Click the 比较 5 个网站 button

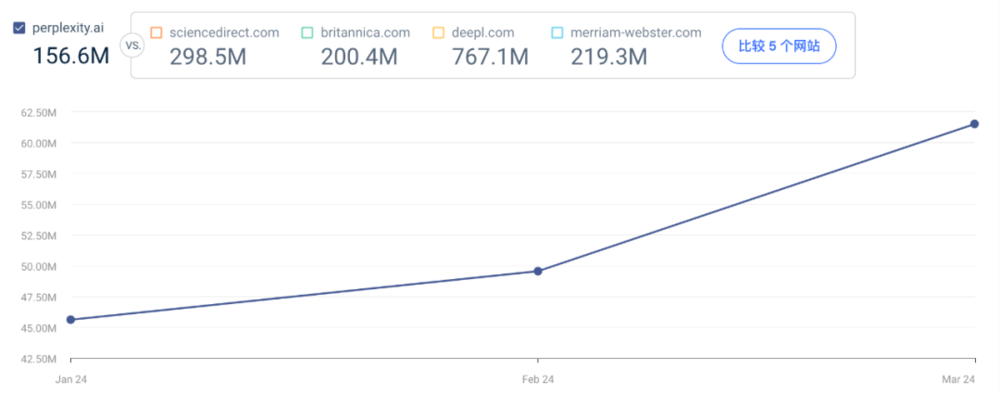point(779,46)
